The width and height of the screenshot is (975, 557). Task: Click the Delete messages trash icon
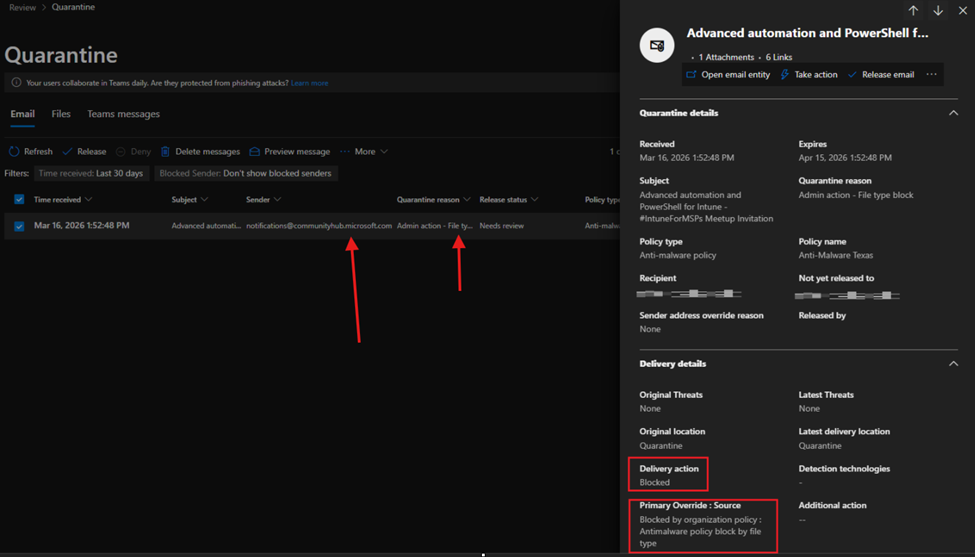pos(165,152)
